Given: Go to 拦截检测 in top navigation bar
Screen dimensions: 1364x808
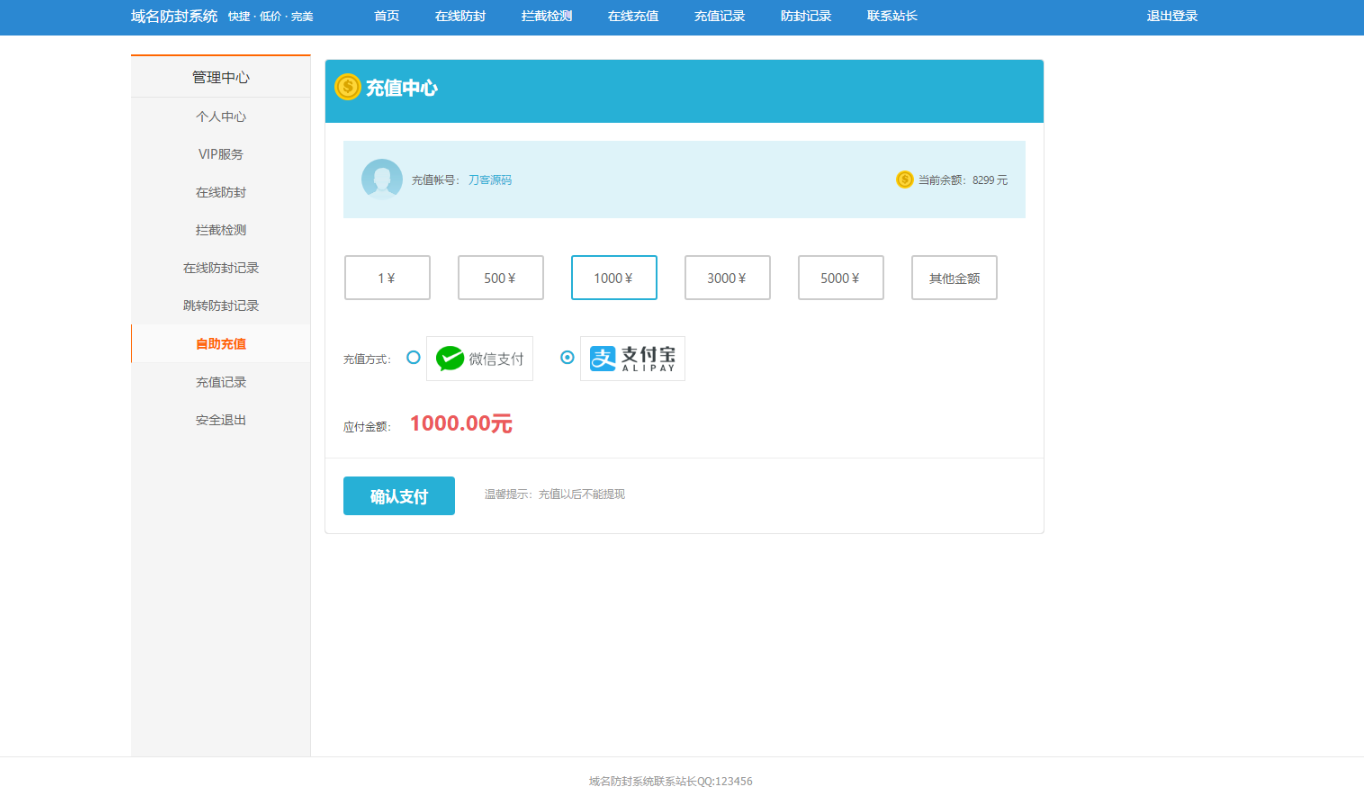Looking at the screenshot, I should point(546,16).
